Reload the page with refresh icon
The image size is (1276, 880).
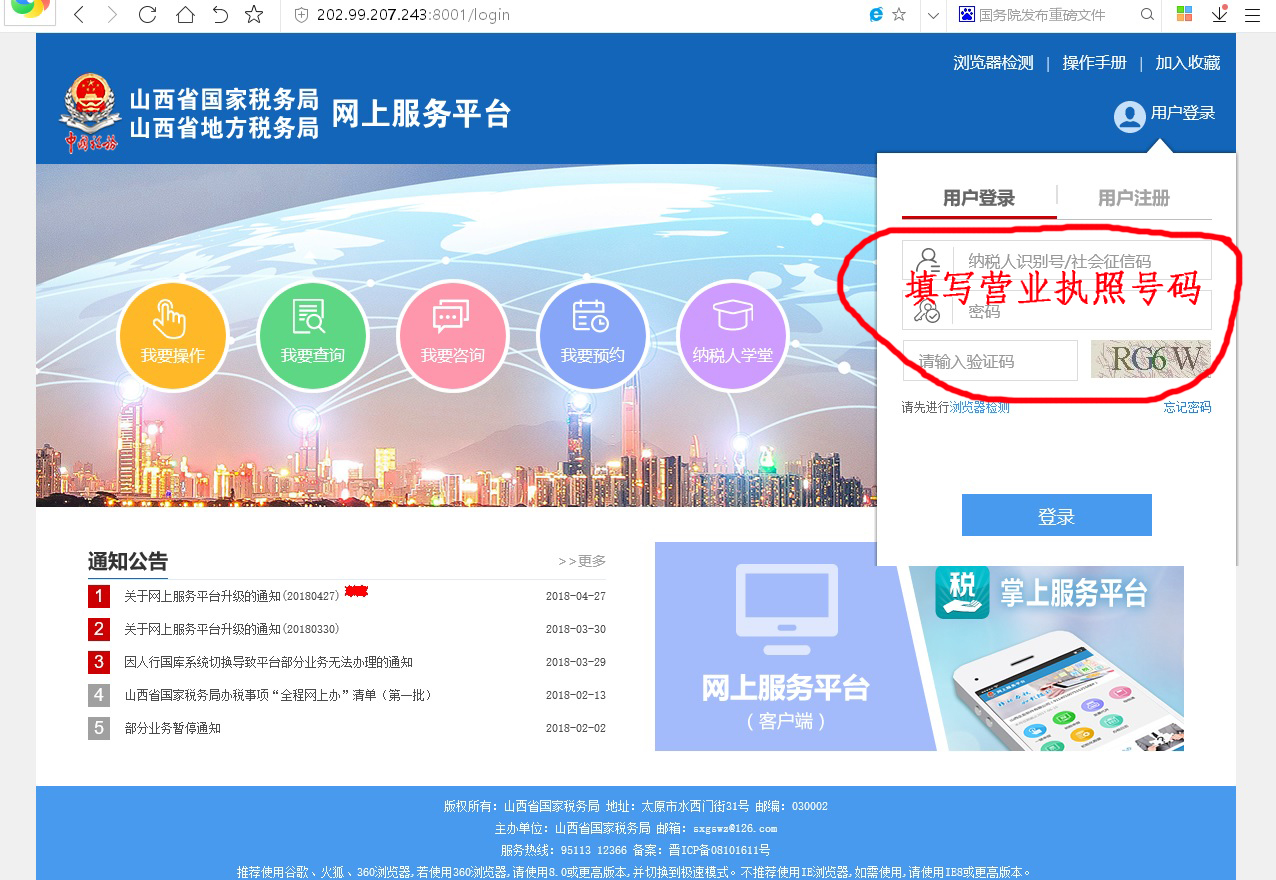coord(147,15)
